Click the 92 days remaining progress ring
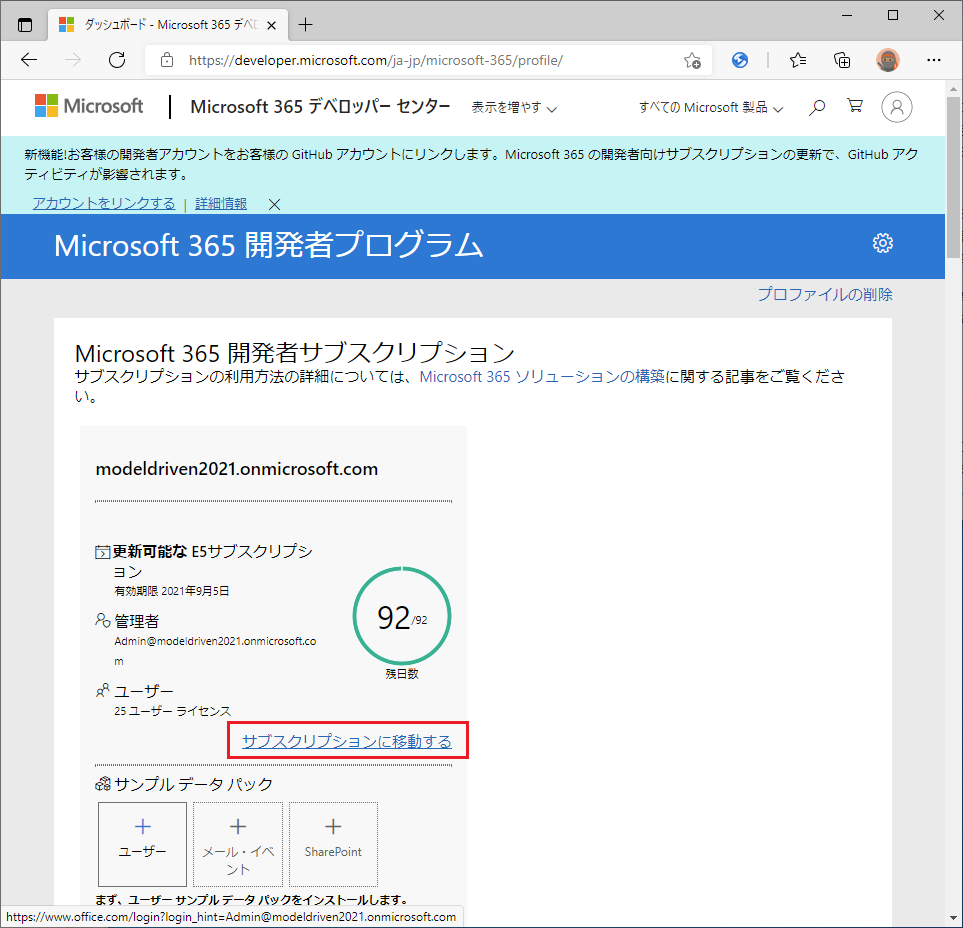This screenshot has height=928, width=963. pos(402,616)
